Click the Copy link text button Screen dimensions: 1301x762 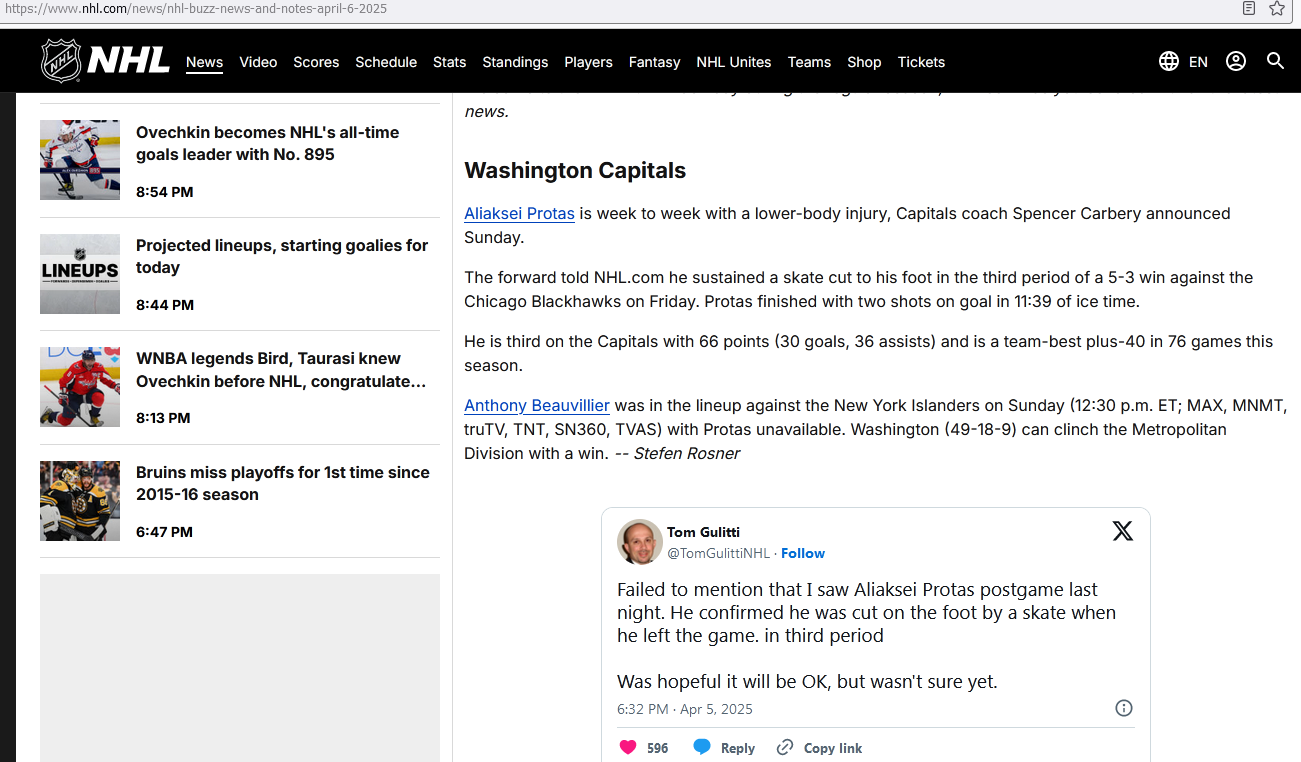(833, 748)
